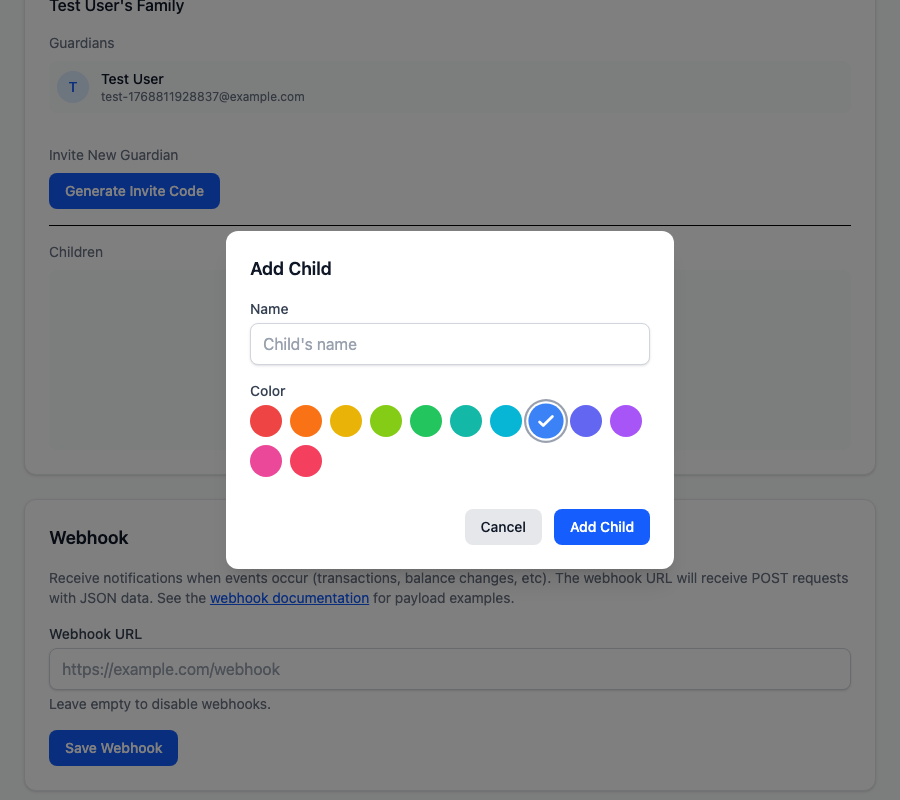Select the rose color swatch
Image resolution: width=900 pixels, height=800 pixels.
[x=306, y=461]
